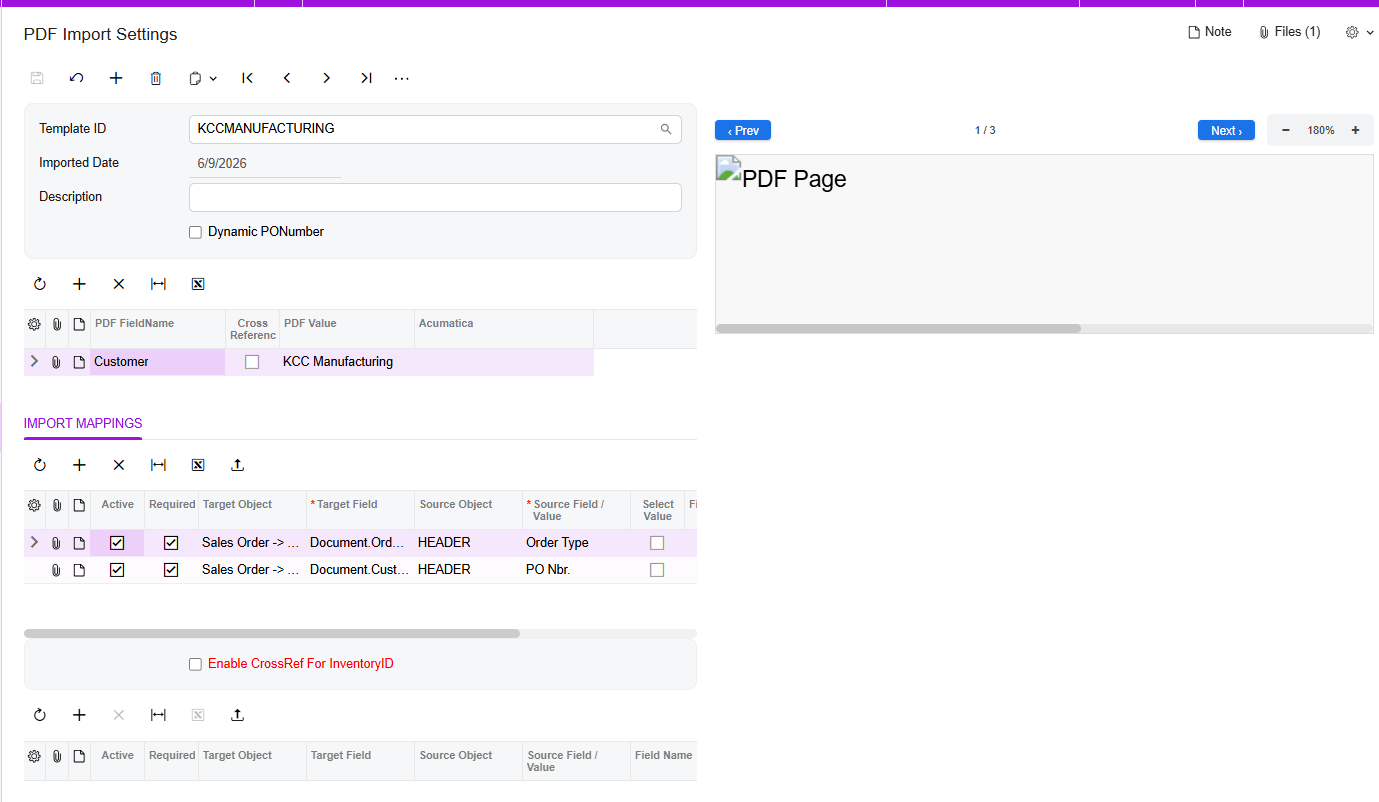1379x802 pixels.
Task: Click the upload icon in Import Mappings toolbar
Action: [237, 465]
